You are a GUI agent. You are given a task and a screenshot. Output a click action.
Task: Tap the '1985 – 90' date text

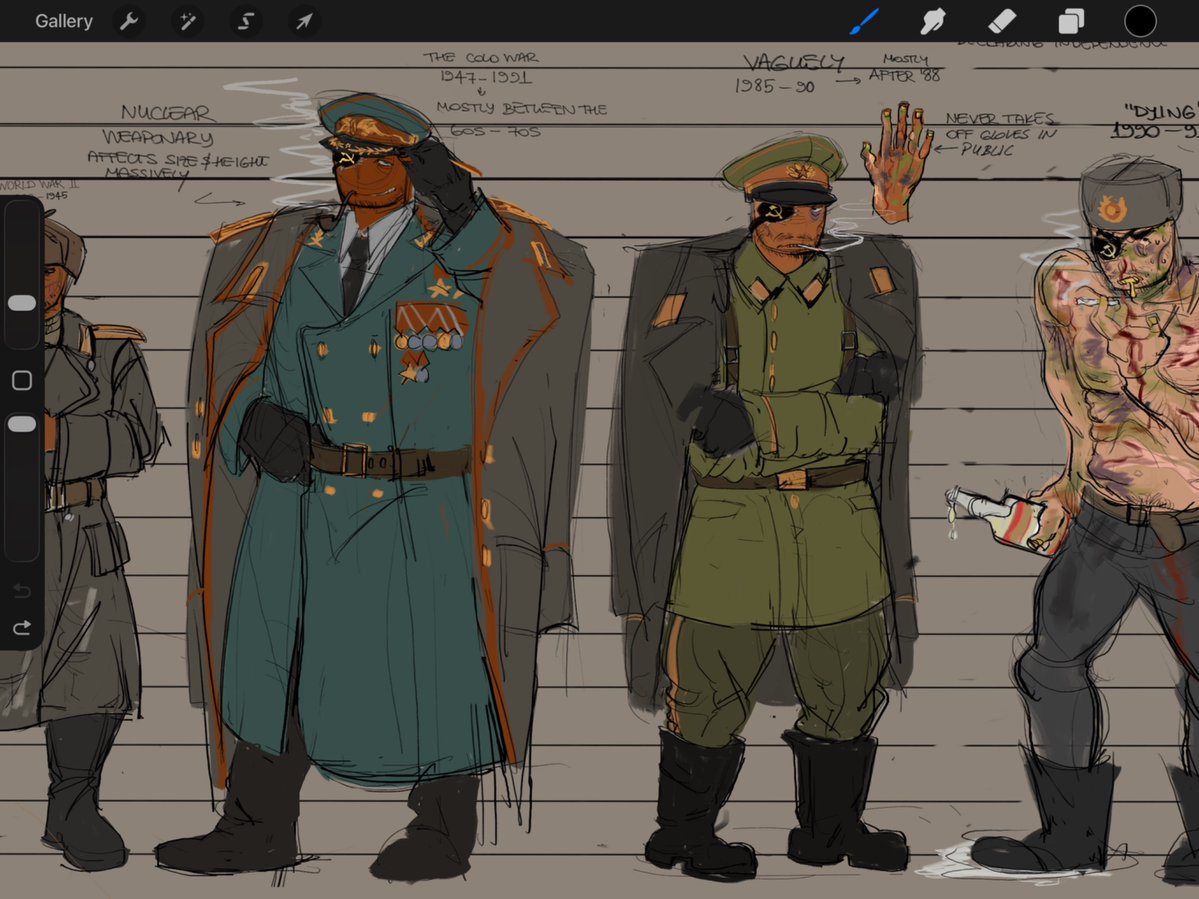tap(775, 86)
